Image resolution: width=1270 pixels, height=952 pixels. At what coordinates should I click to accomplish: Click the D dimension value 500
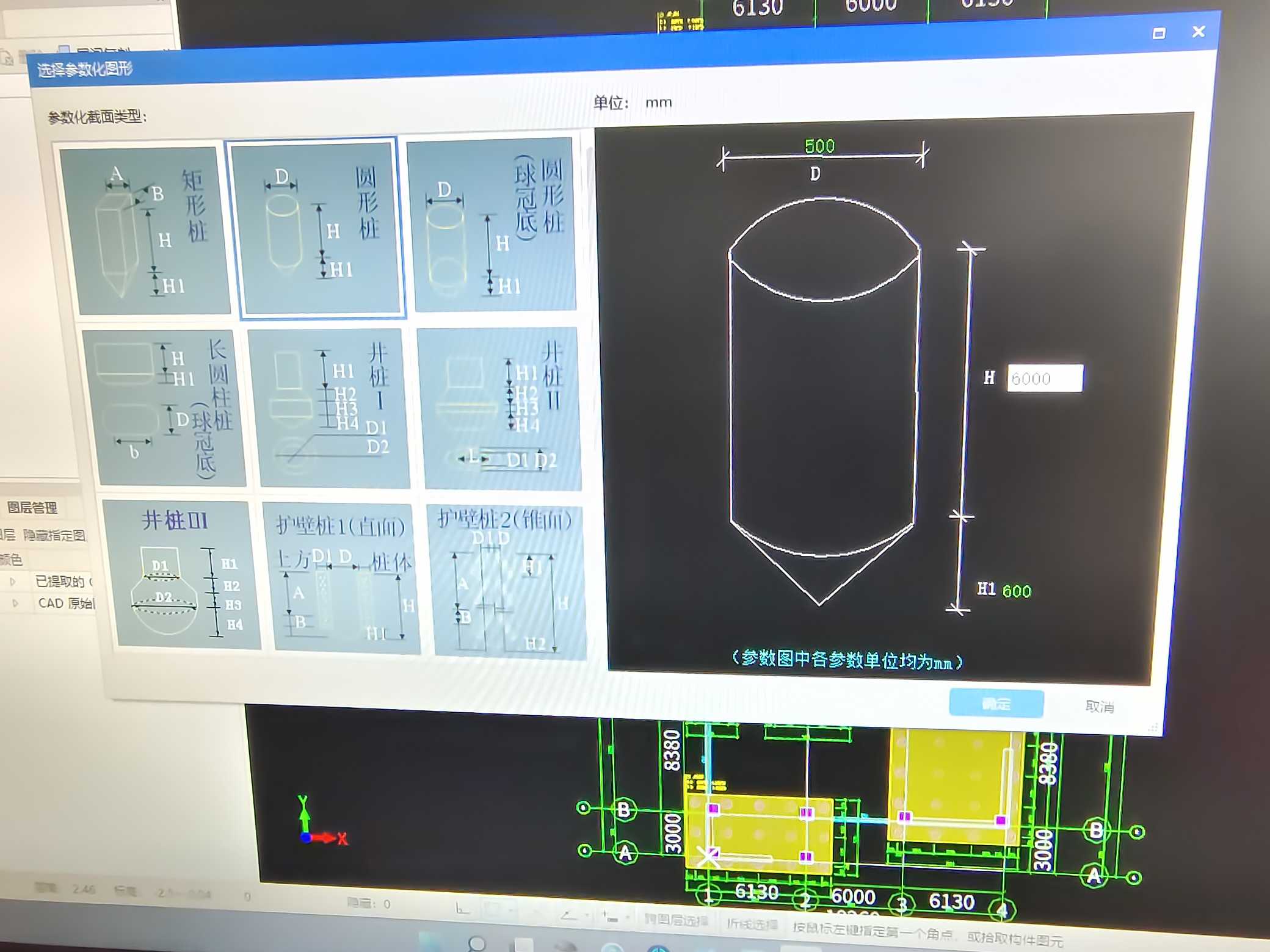pyautogui.click(x=819, y=146)
